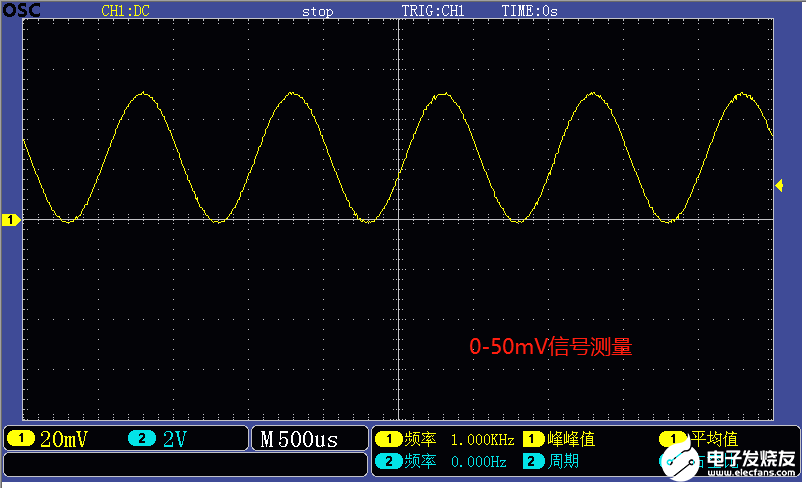
Task: Click the yellow trigger level arrow on right edge
Action: click(779, 186)
